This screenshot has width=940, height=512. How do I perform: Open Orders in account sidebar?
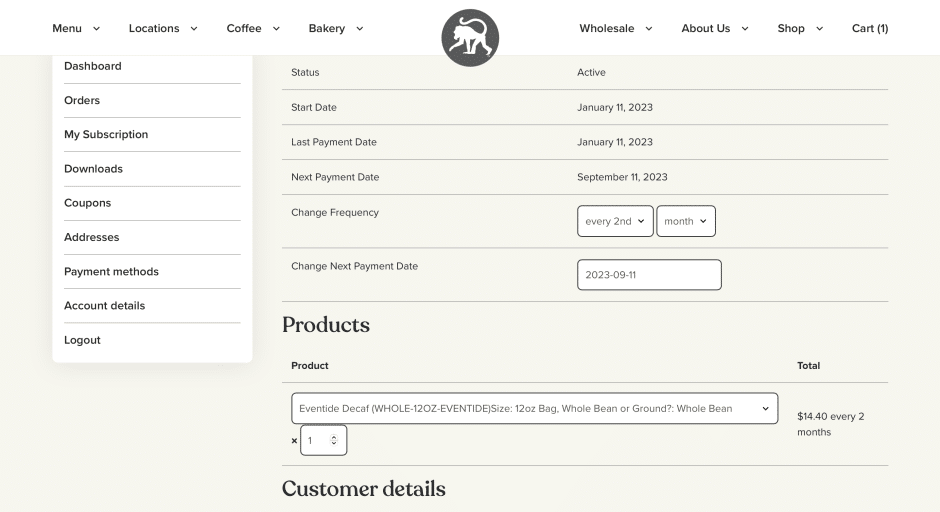pos(82,100)
